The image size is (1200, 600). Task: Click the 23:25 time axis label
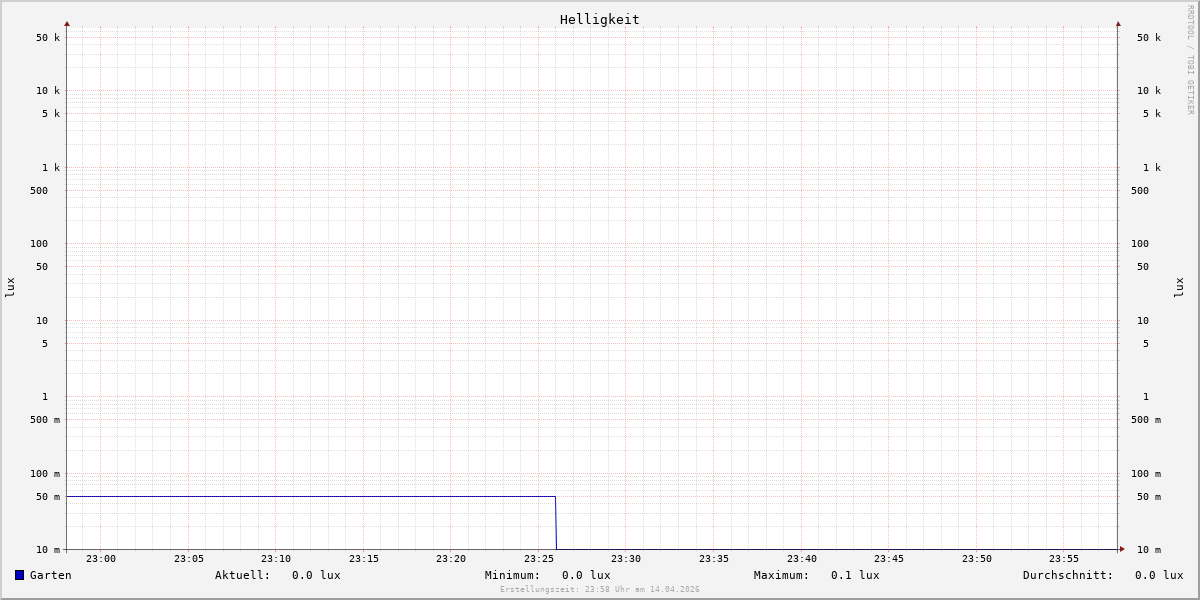coord(539,559)
